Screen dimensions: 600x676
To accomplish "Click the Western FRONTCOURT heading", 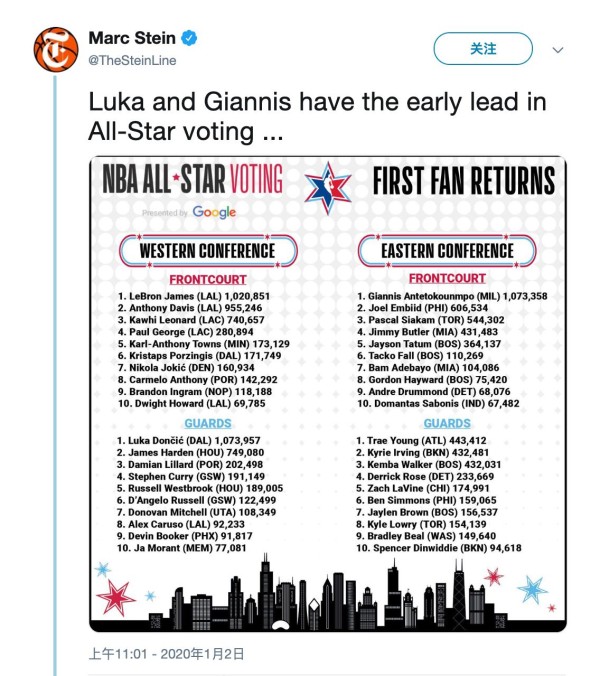I will [x=208, y=279].
